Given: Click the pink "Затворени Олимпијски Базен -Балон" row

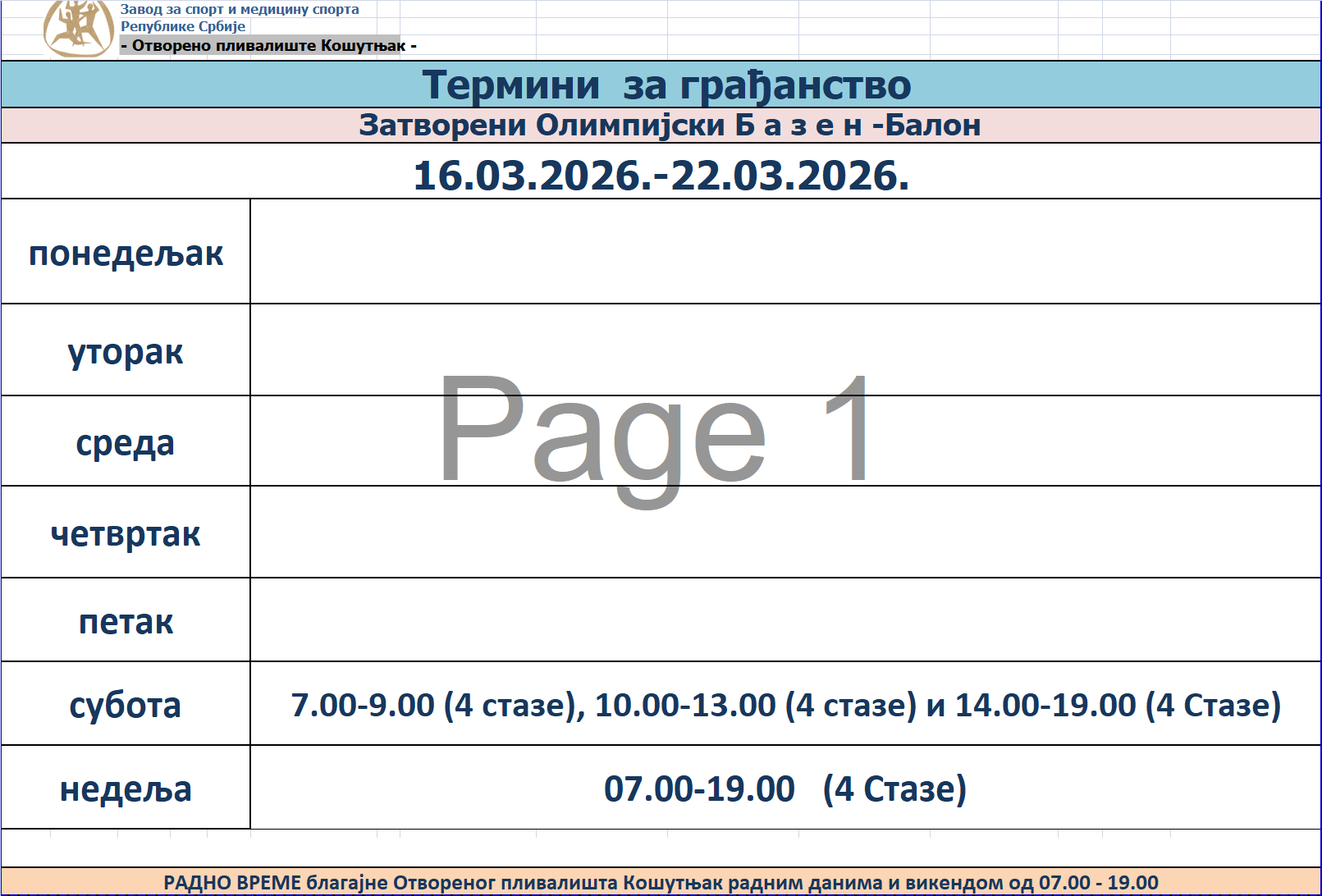Looking at the screenshot, I should (661, 126).
